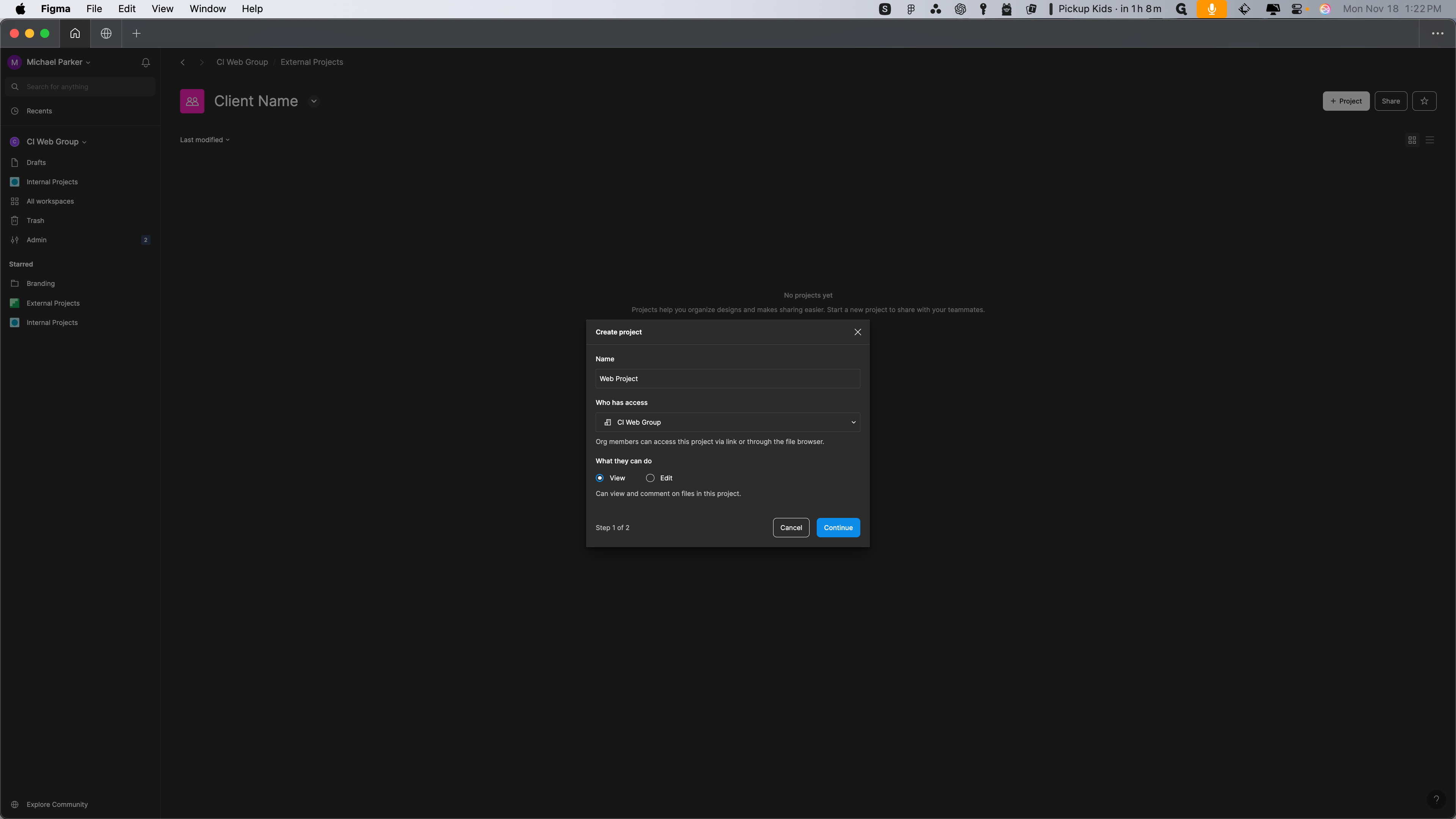Image resolution: width=1456 pixels, height=819 pixels.
Task: Go forward with the right arrow
Action: (x=202, y=62)
